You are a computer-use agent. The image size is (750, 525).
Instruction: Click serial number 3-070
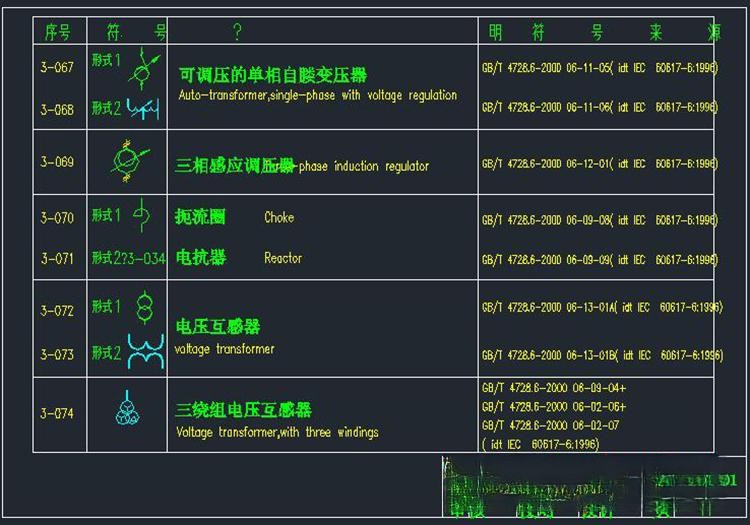57,219
